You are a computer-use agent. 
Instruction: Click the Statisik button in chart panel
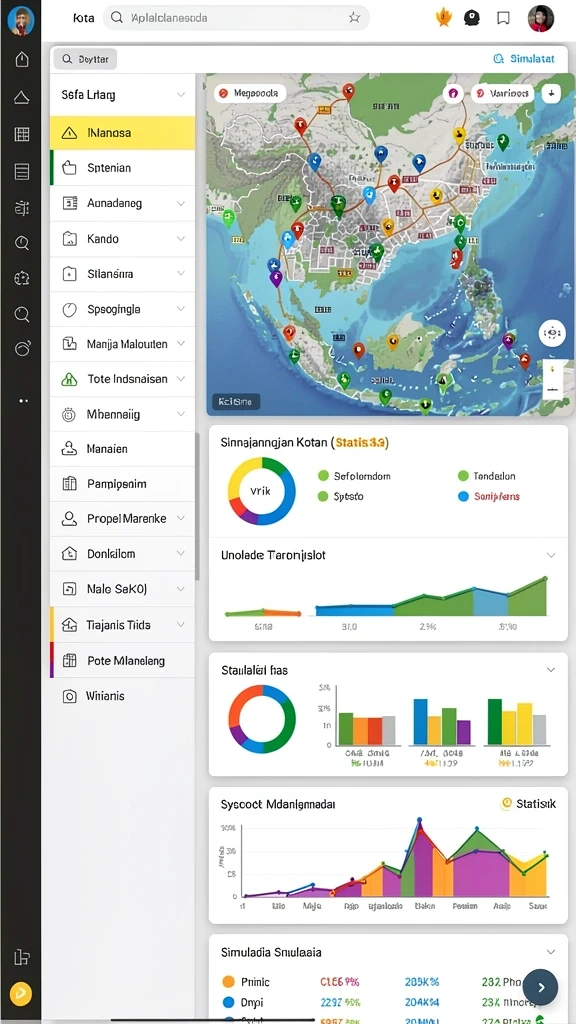[x=528, y=804]
